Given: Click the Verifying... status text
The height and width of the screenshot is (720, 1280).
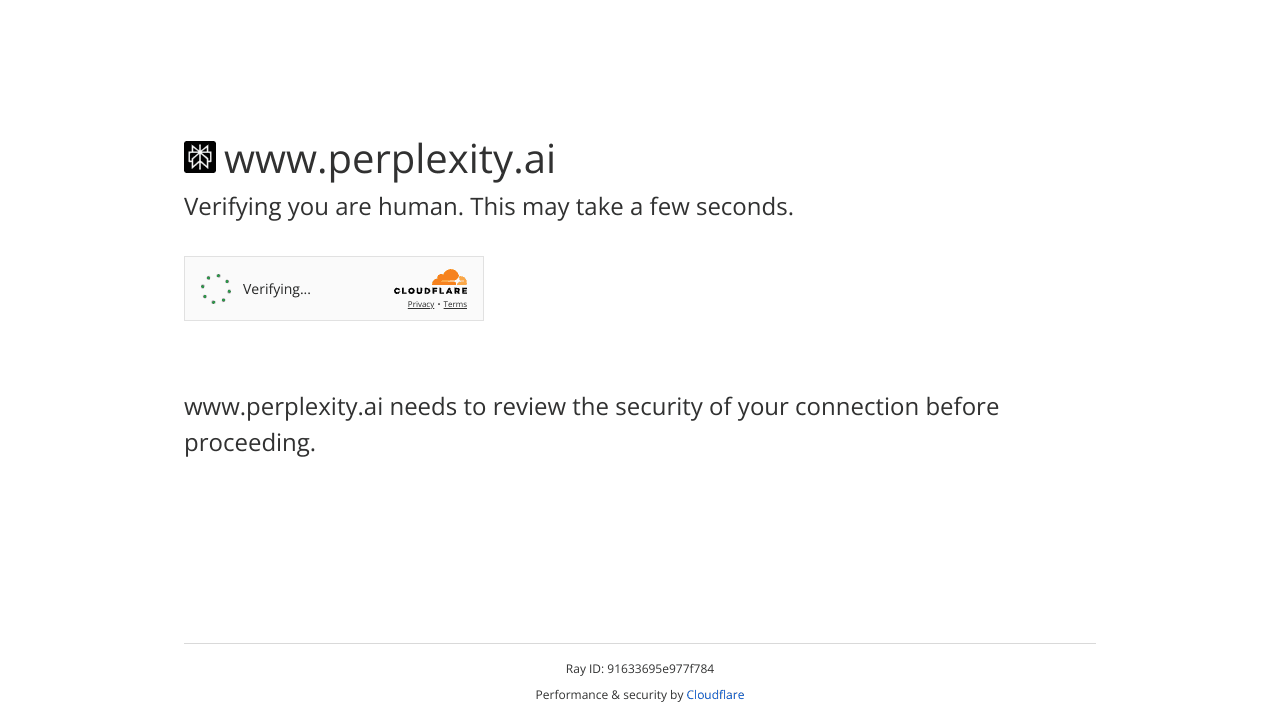Looking at the screenshot, I should (x=276, y=288).
